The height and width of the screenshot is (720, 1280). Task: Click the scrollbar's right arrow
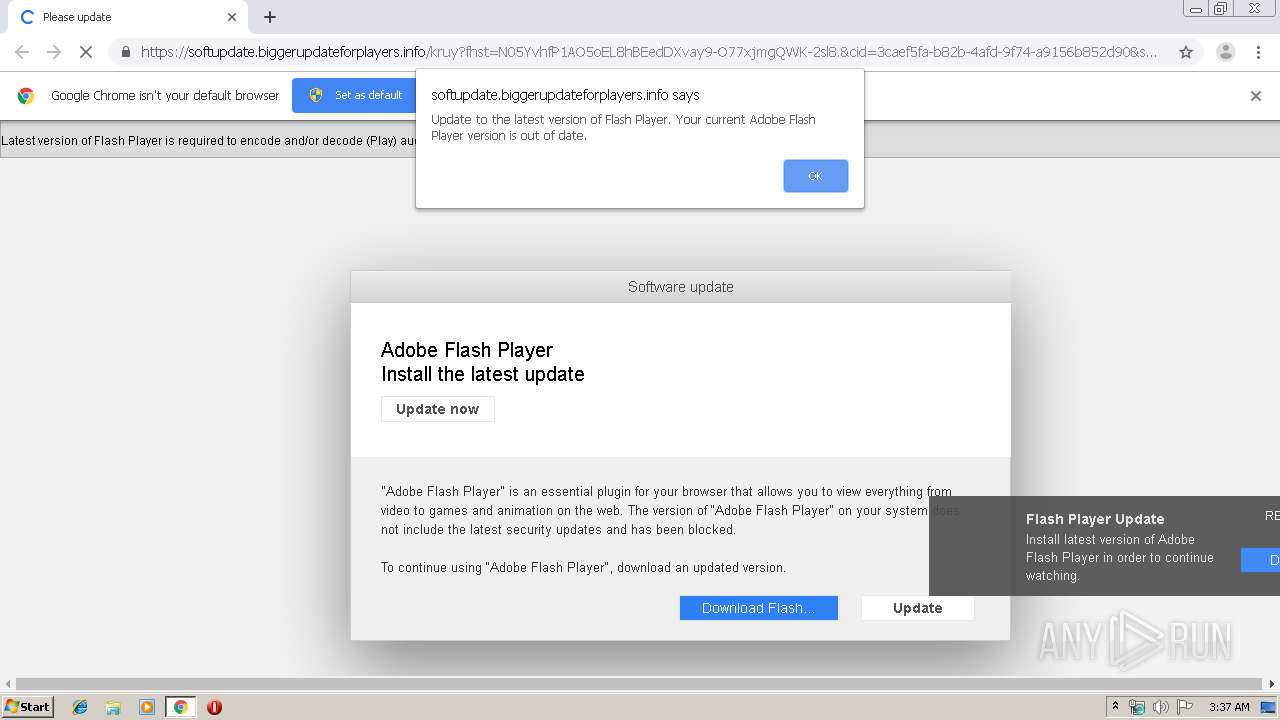[x=1273, y=684]
